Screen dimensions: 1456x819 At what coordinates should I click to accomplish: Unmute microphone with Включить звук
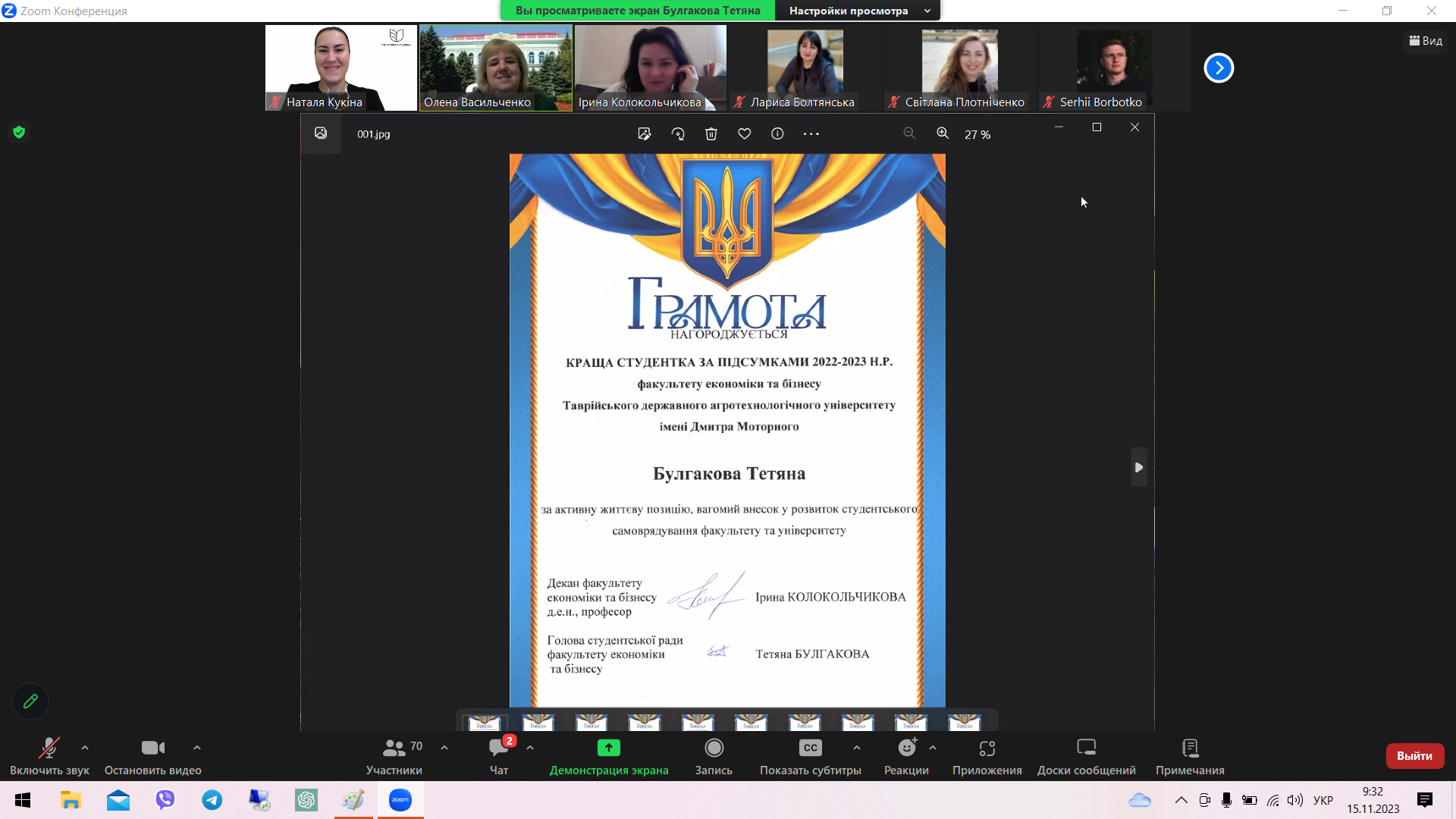(x=49, y=748)
